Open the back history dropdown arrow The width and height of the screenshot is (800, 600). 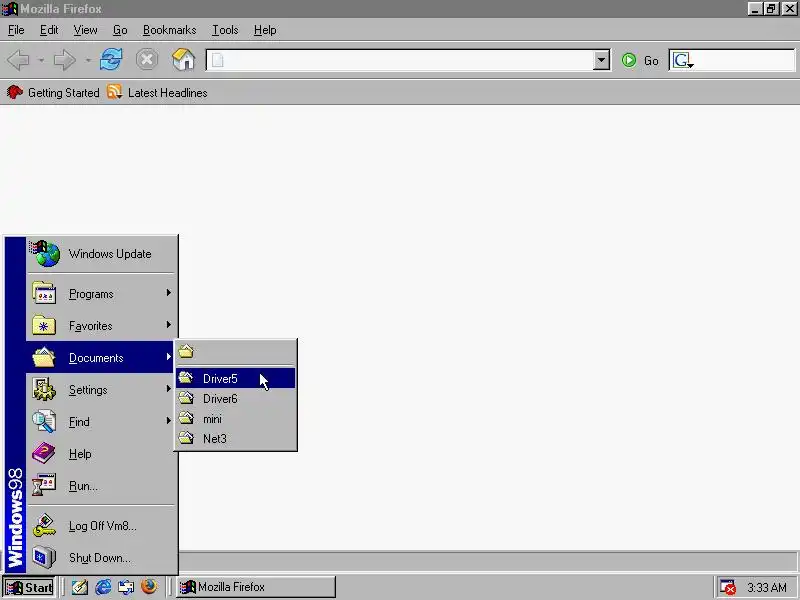pos(41,61)
